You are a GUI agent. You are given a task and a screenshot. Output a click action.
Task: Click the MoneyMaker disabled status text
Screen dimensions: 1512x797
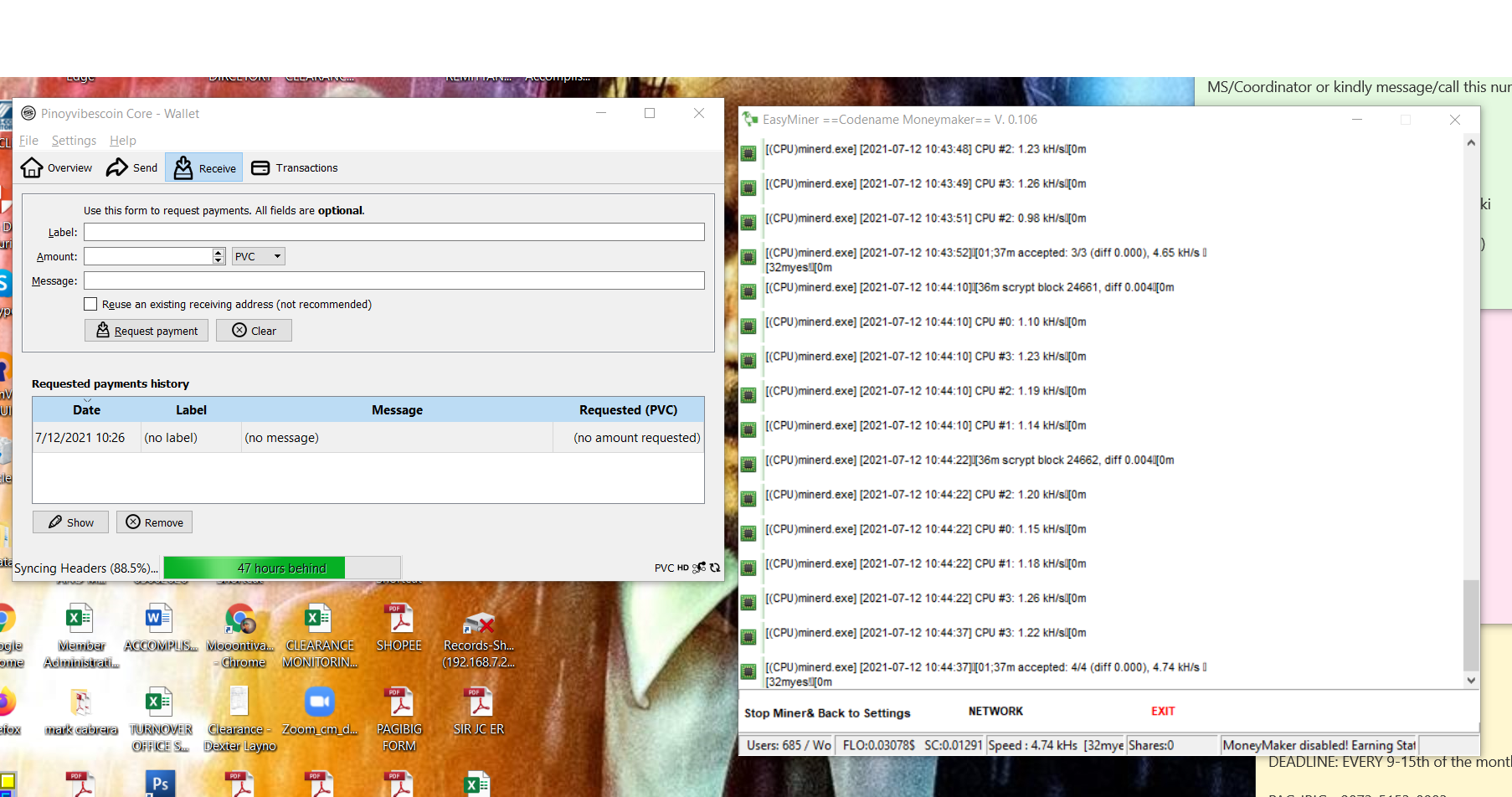pos(1319,745)
